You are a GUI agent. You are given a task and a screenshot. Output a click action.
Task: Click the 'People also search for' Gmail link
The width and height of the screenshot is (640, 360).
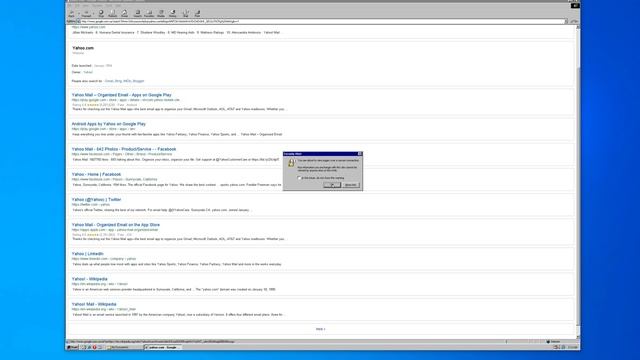click(x=109, y=81)
